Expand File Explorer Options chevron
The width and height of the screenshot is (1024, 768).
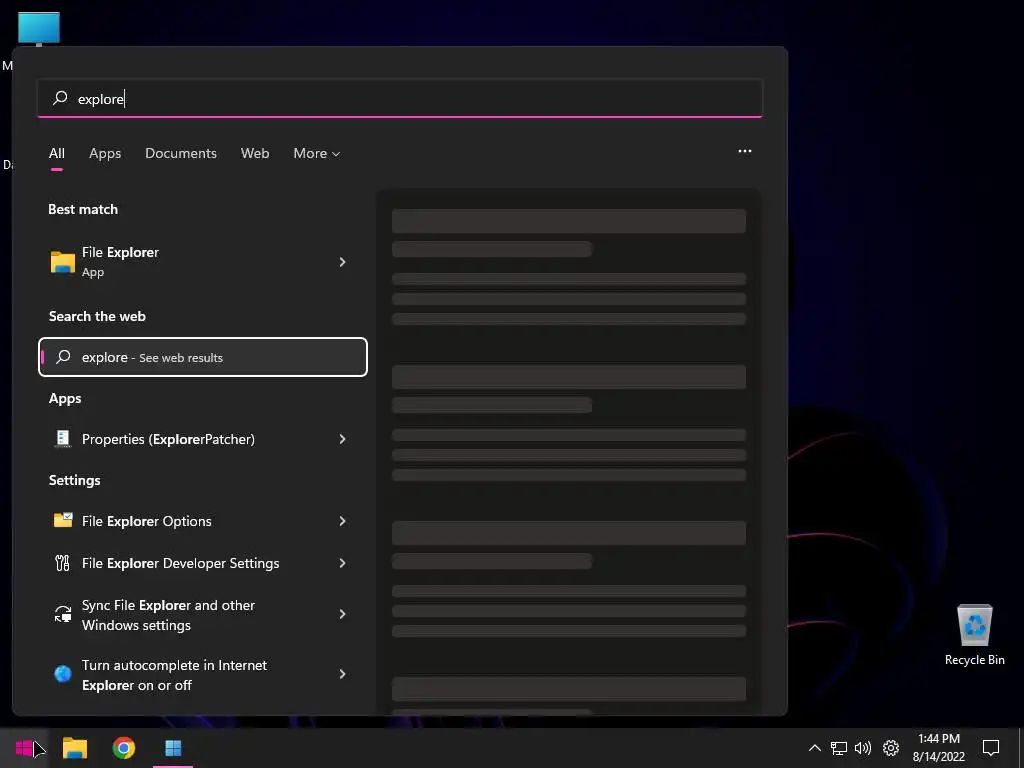click(342, 520)
